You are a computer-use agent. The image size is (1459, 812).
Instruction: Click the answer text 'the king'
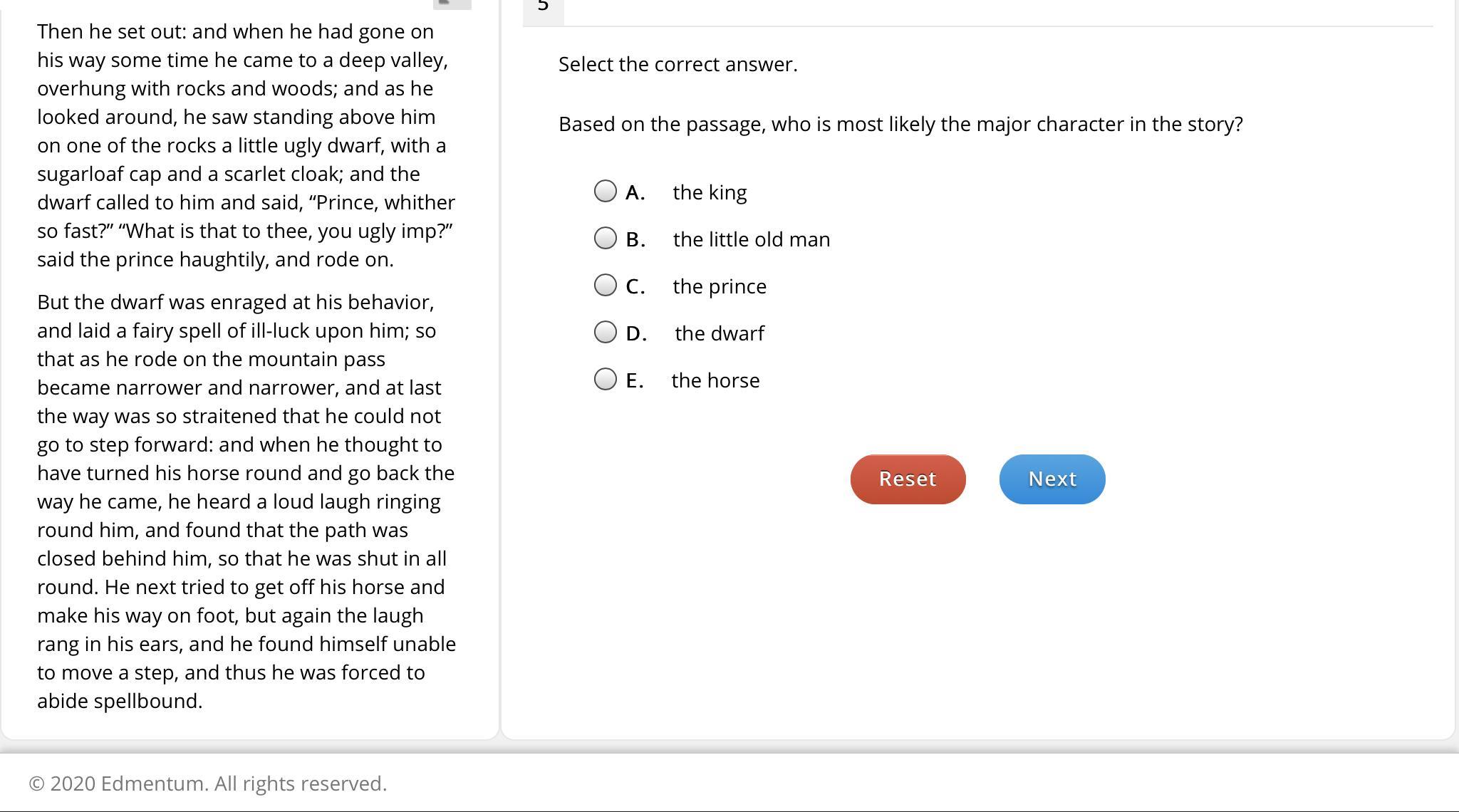pos(710,192)
